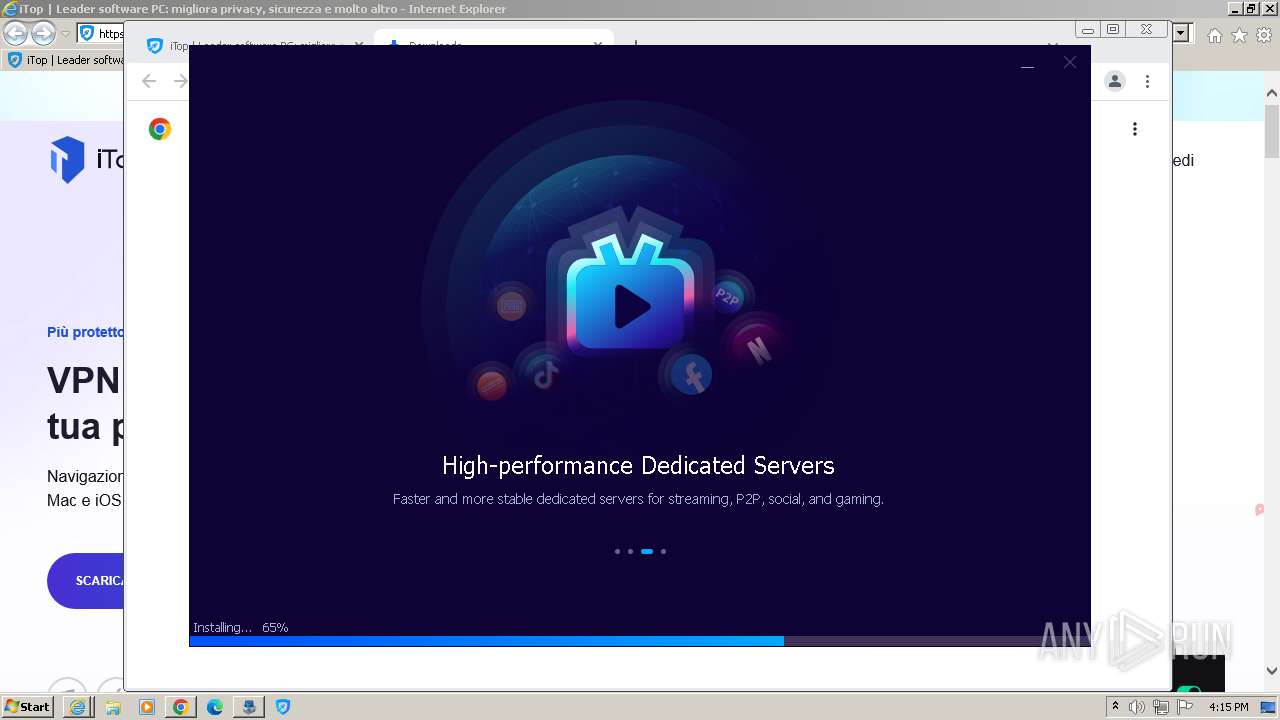The image size is (1280, 720).
Task: Open Internet Explorer from taskbar
Action: [78, 707]
